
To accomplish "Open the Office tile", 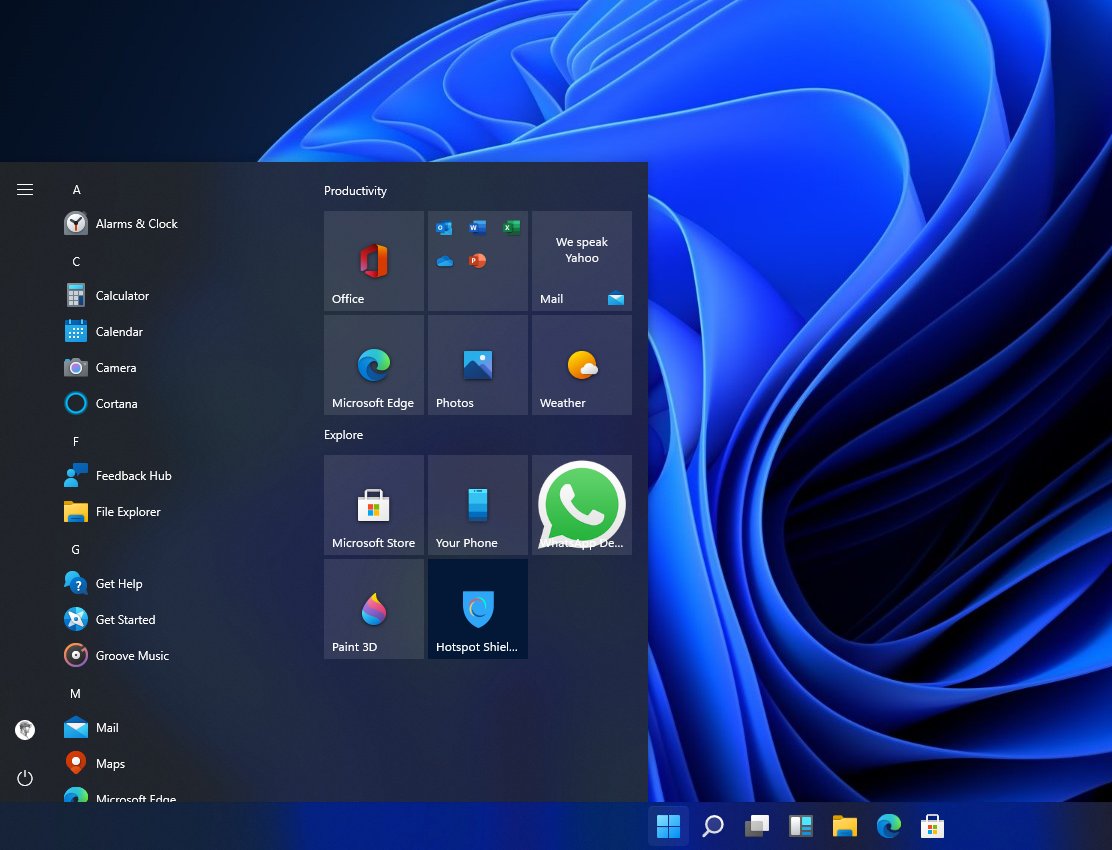I will coord(374,261).
